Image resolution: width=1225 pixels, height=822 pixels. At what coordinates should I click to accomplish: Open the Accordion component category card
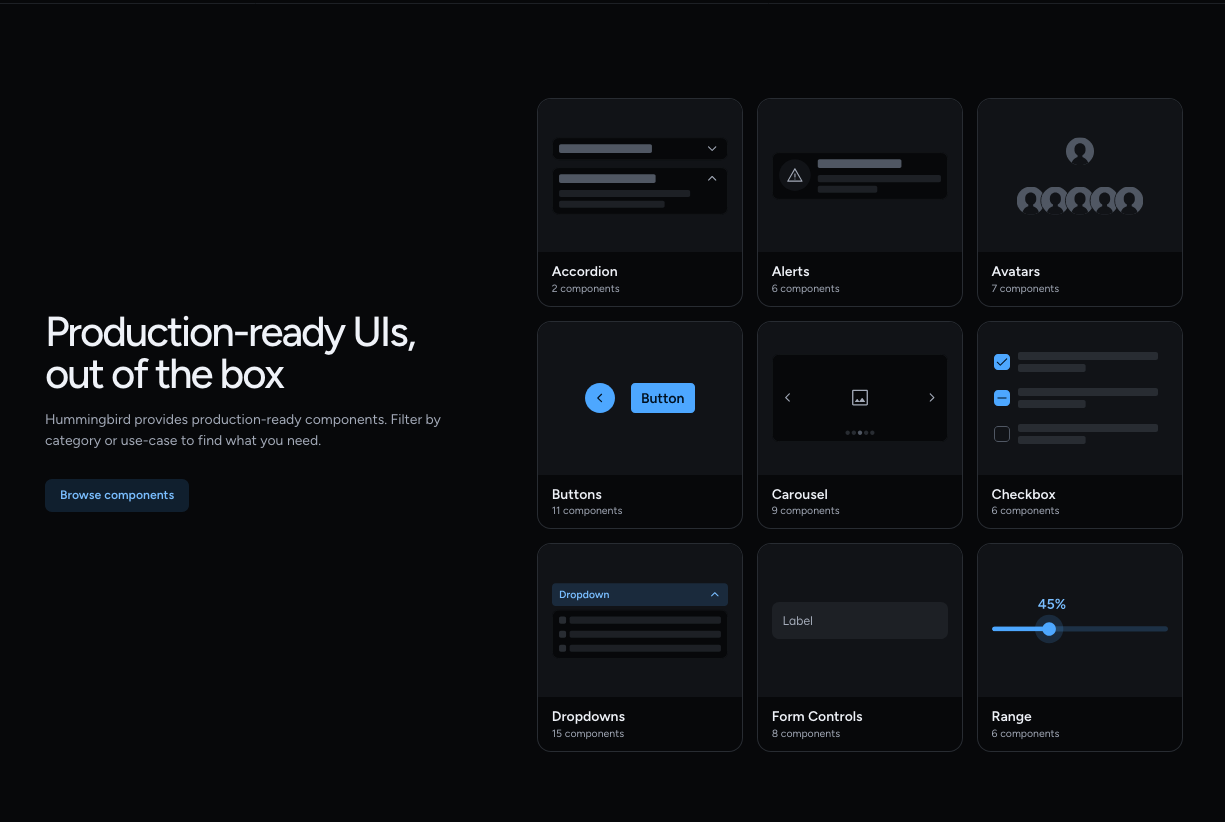(639, 271)
